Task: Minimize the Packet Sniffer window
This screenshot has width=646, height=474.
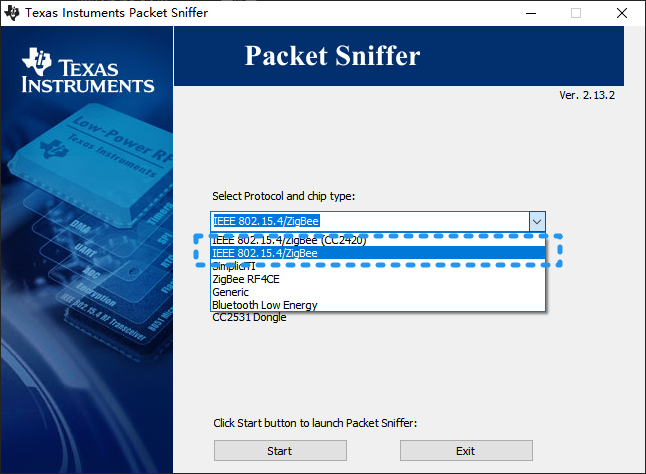Action: pos(531,13)
